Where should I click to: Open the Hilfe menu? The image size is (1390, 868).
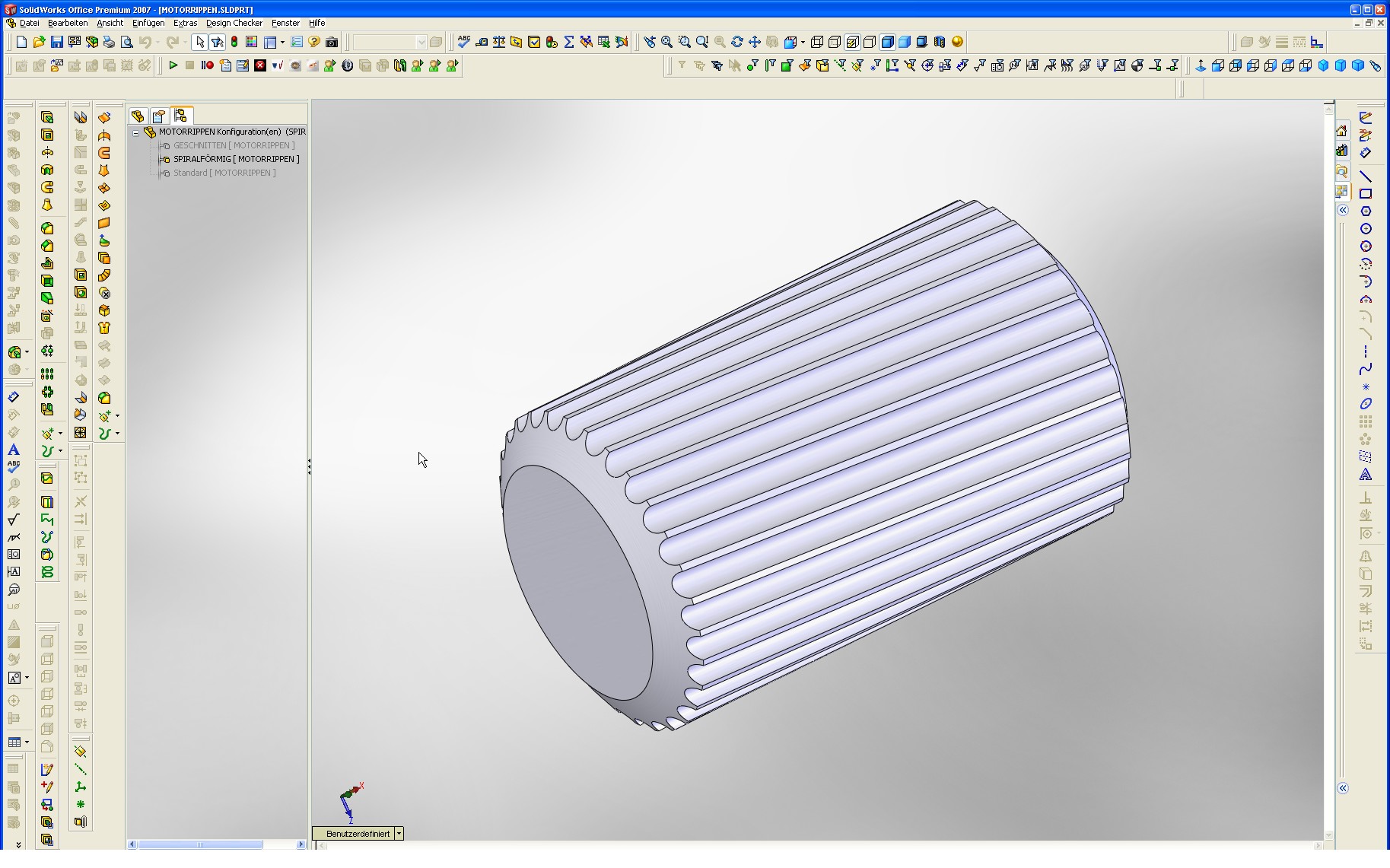316,23
